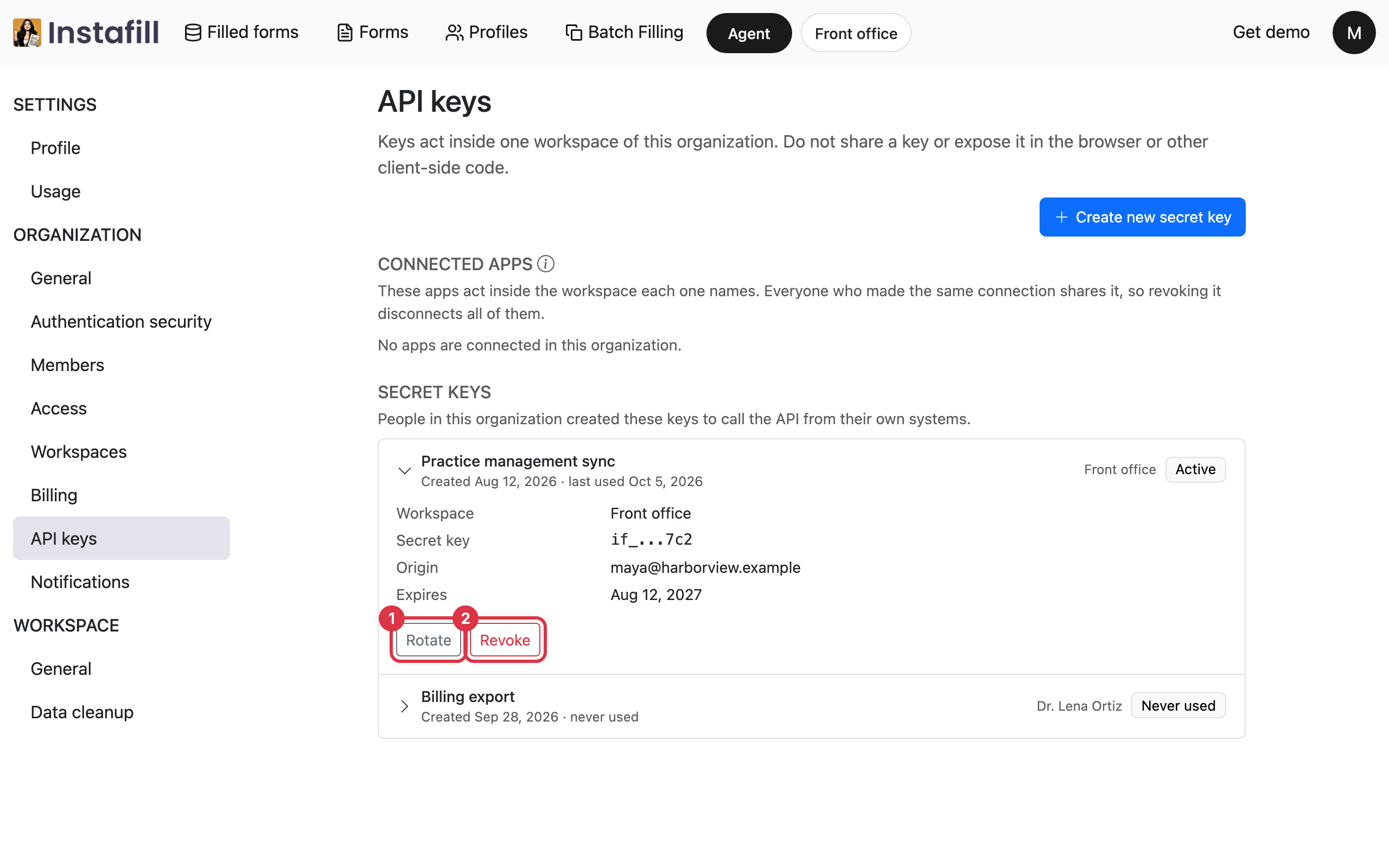The image size is (1389, 868).
Task: Open Batch Filling in the top navigation
Action: [x=624, y=32]
